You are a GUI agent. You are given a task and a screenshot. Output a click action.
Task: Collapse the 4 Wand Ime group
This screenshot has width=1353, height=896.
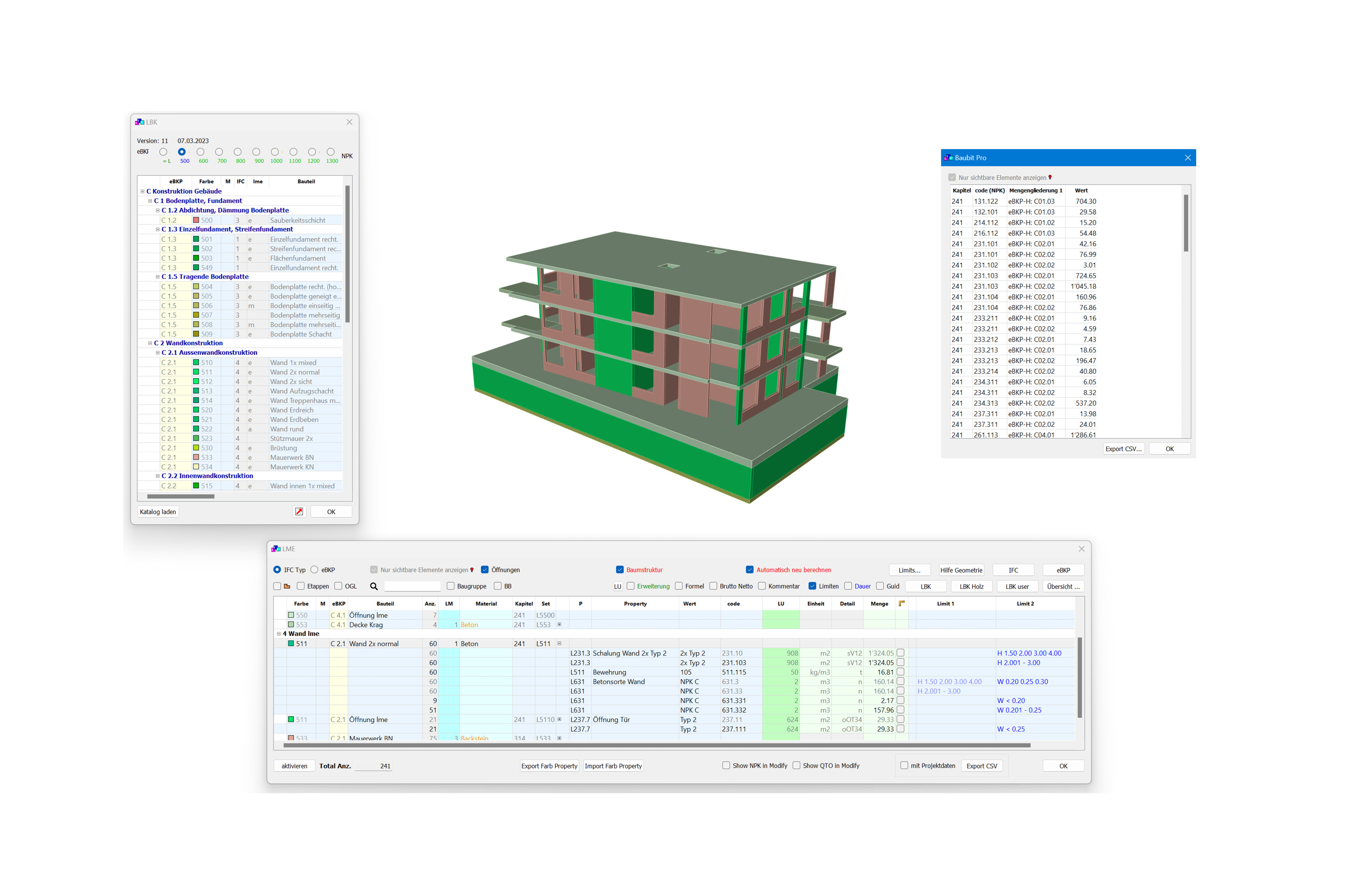[x=279, y=634]
